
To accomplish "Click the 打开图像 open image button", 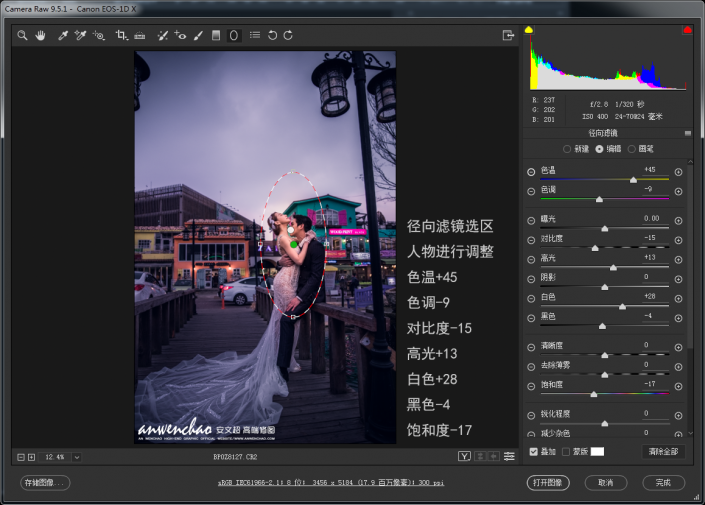I will 548,483.
